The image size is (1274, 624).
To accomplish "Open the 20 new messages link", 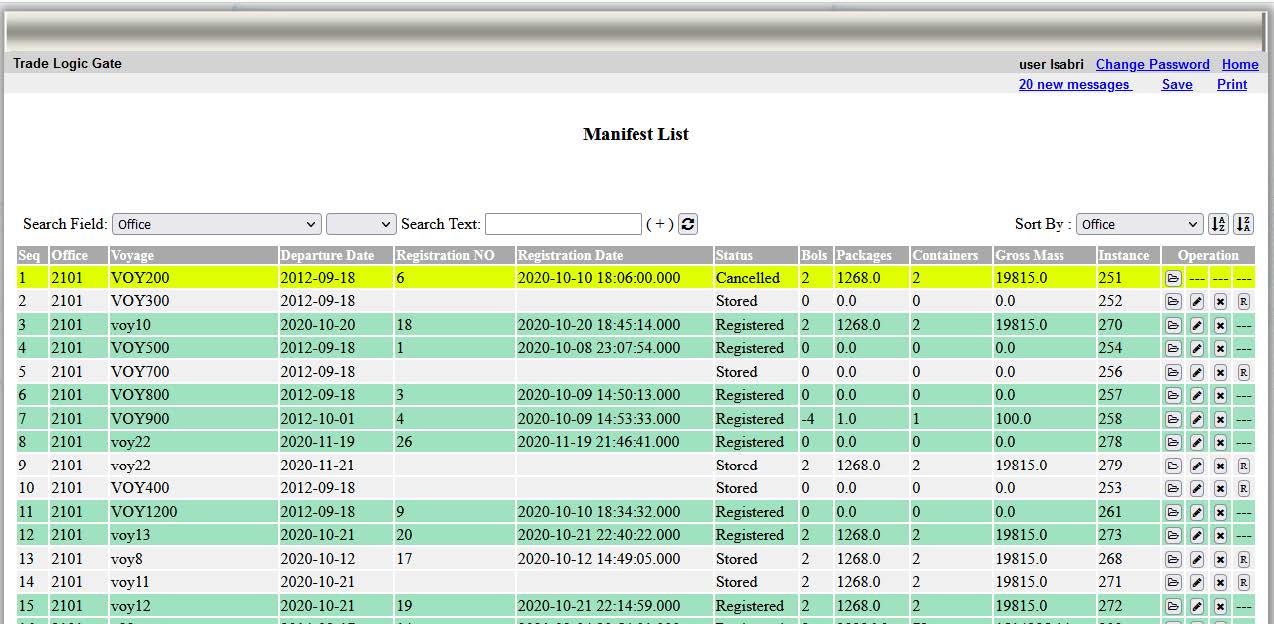I will click(1075, 85).
